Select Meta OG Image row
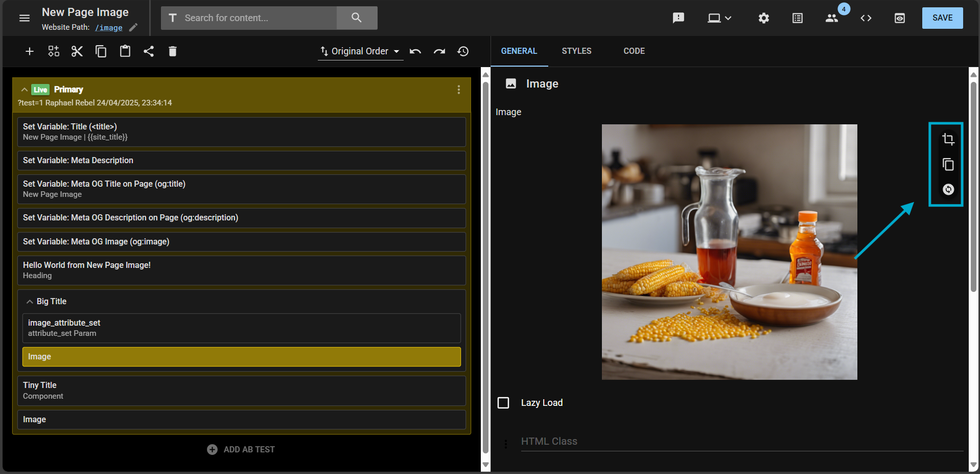Image resolution: width=980 pixels, height=474 pixels. [244, 241]
